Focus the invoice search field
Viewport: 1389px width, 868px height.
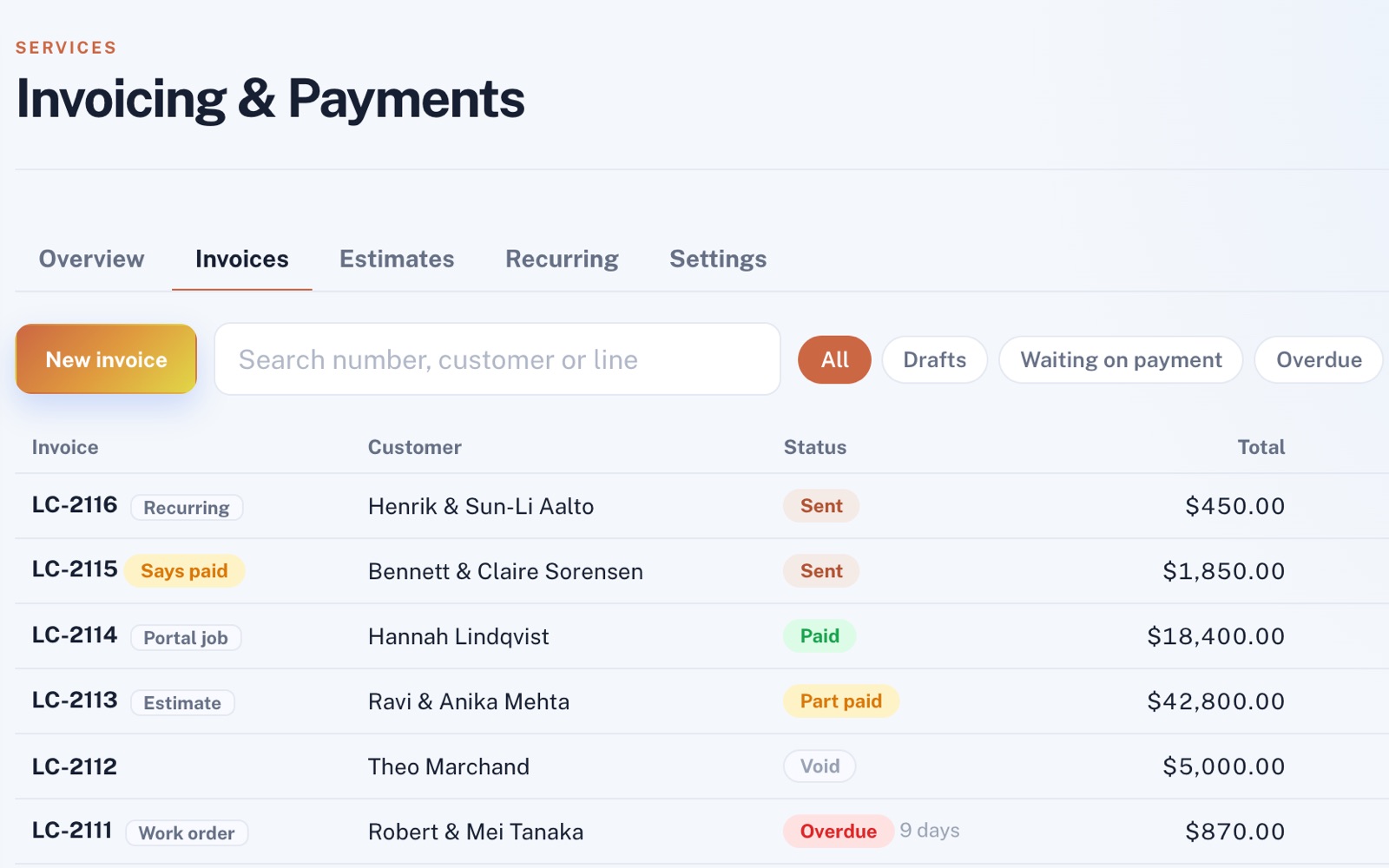click(497, 359)
